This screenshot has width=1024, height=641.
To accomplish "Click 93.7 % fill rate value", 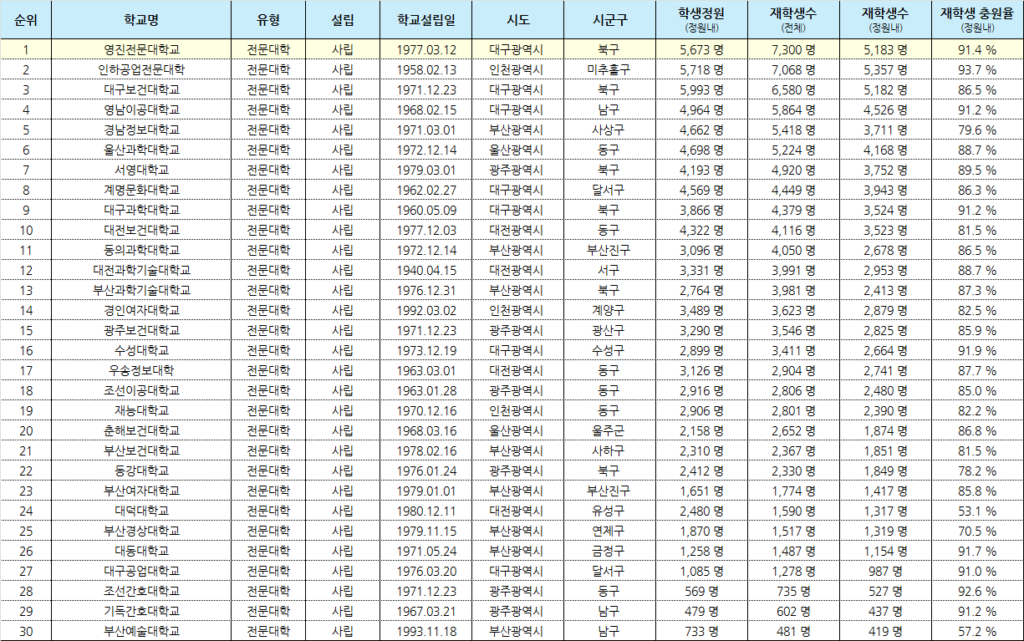I will coord(978,70).
